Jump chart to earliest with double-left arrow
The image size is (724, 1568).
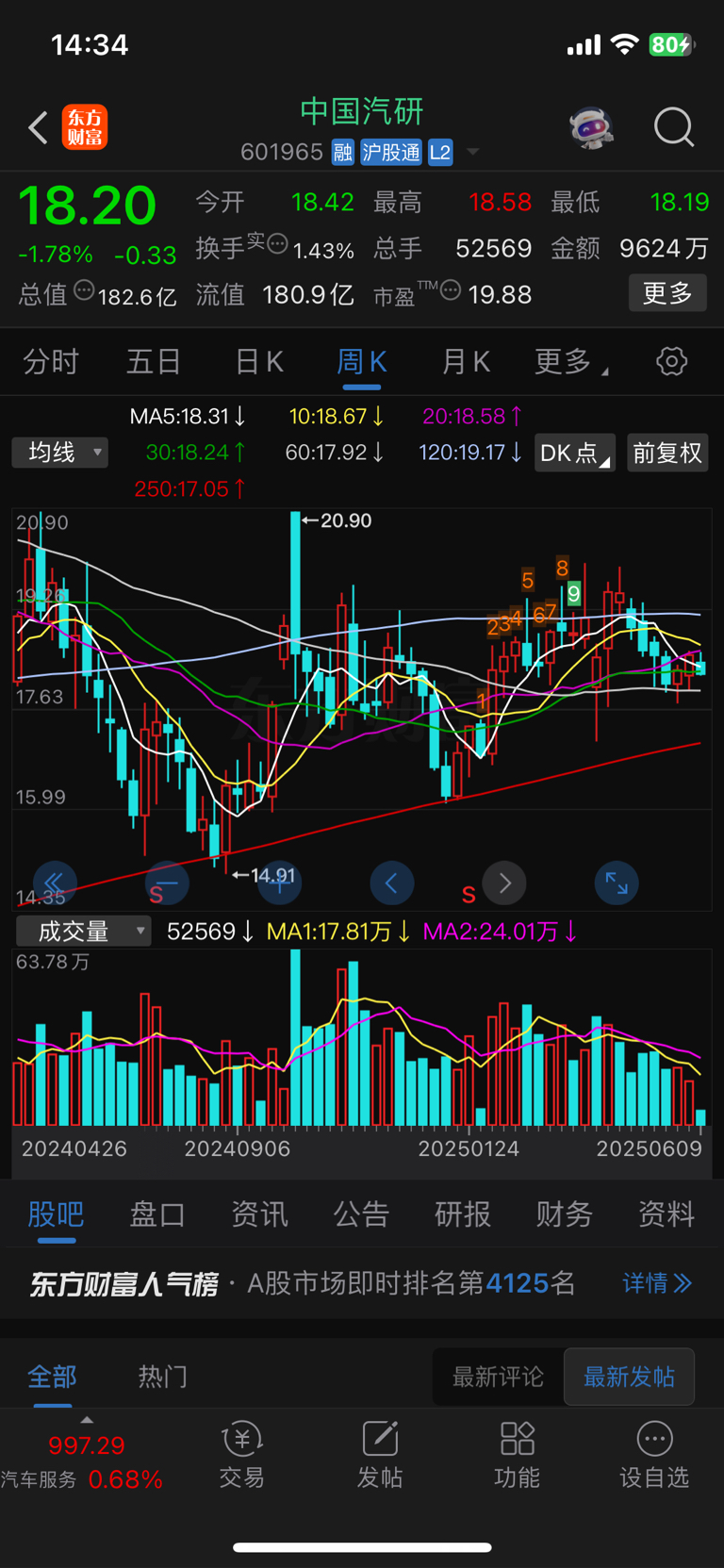[x=54, y=883]
